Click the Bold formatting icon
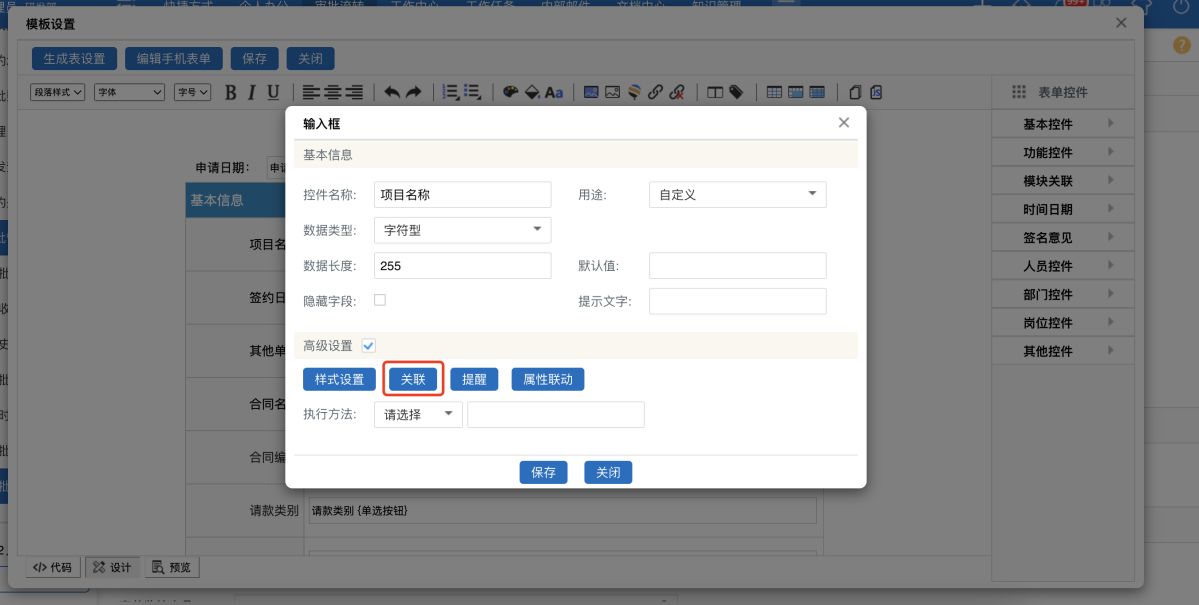 [231, 92]
